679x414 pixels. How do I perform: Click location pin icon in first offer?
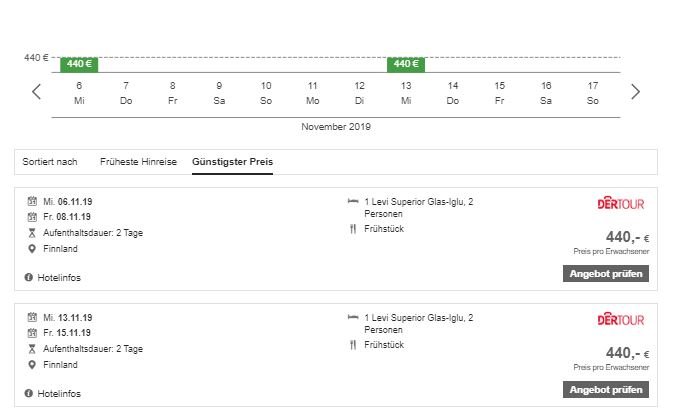click(32, 249)
